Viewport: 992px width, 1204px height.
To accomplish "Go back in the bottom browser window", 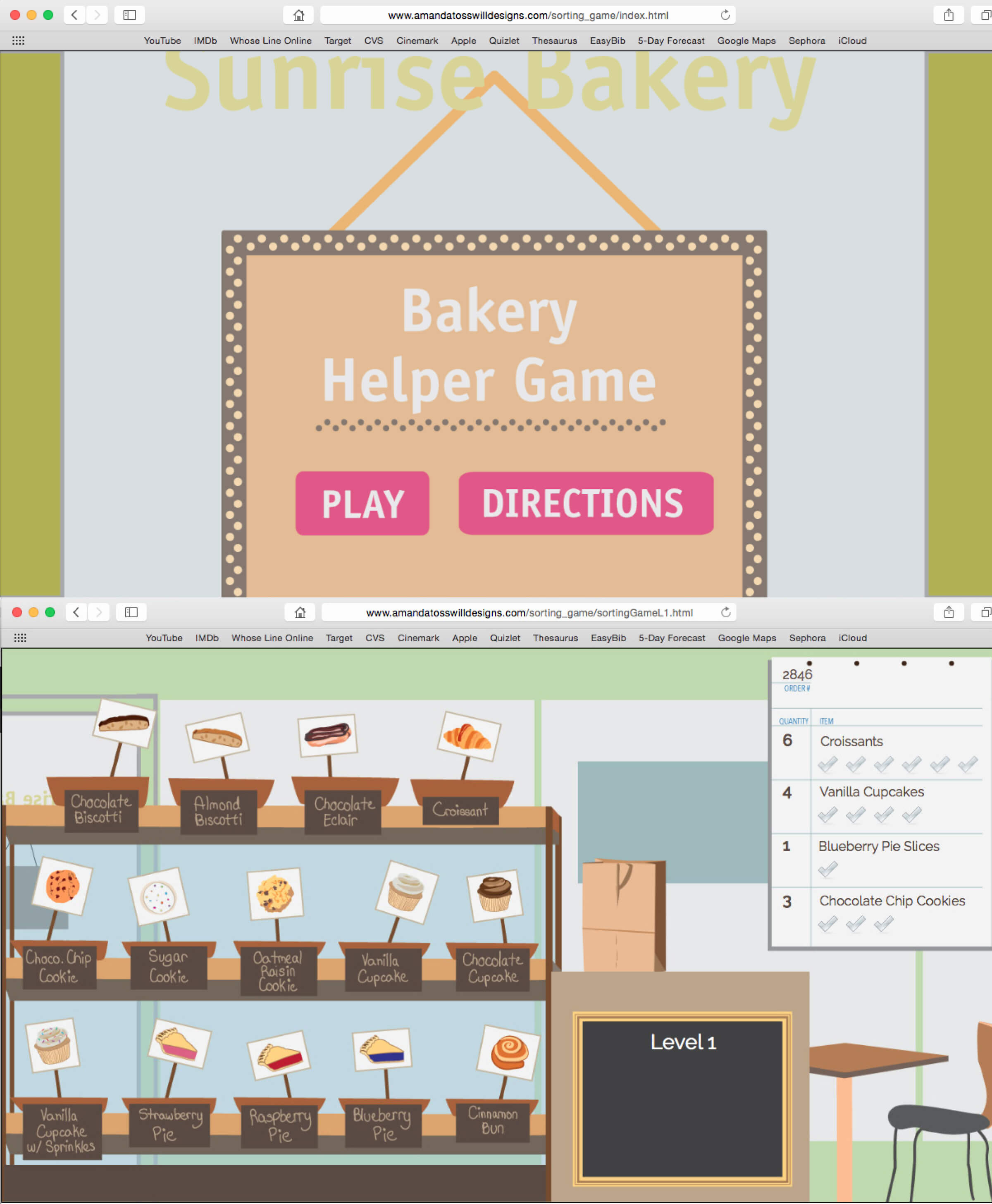I will (x=76, y=612).
